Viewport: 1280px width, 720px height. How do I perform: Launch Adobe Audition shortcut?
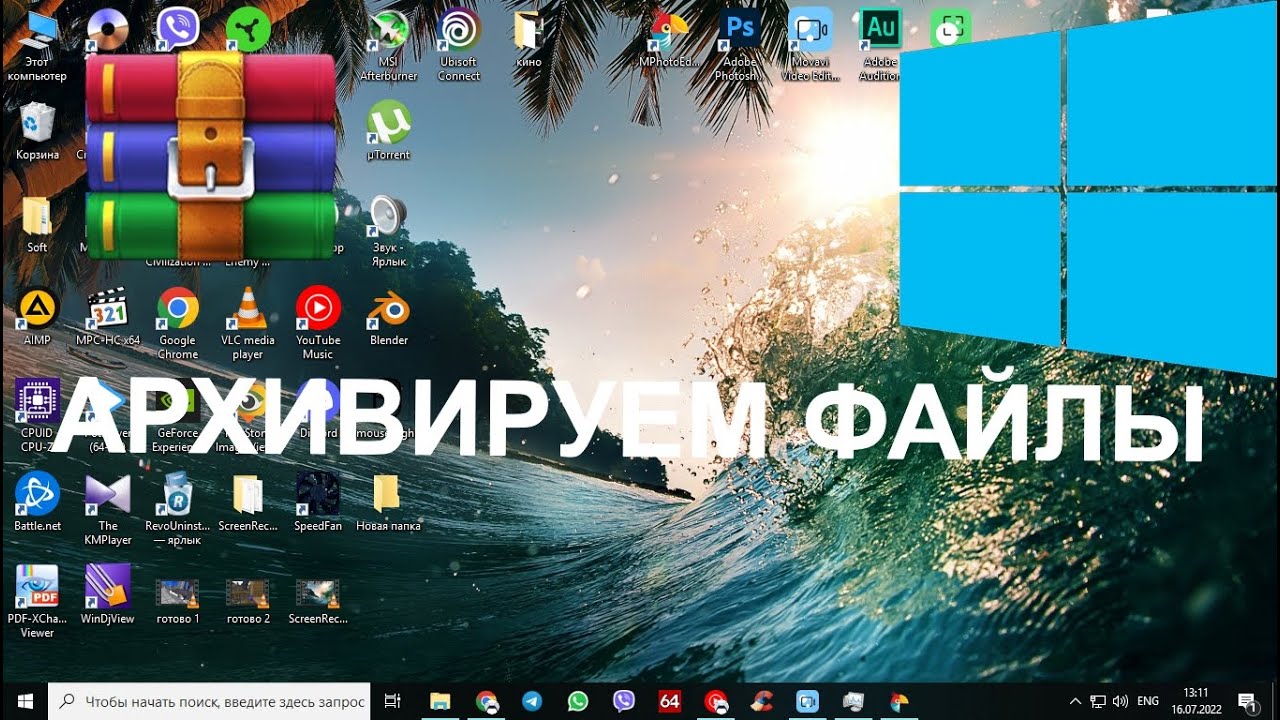tap(880, 46)
